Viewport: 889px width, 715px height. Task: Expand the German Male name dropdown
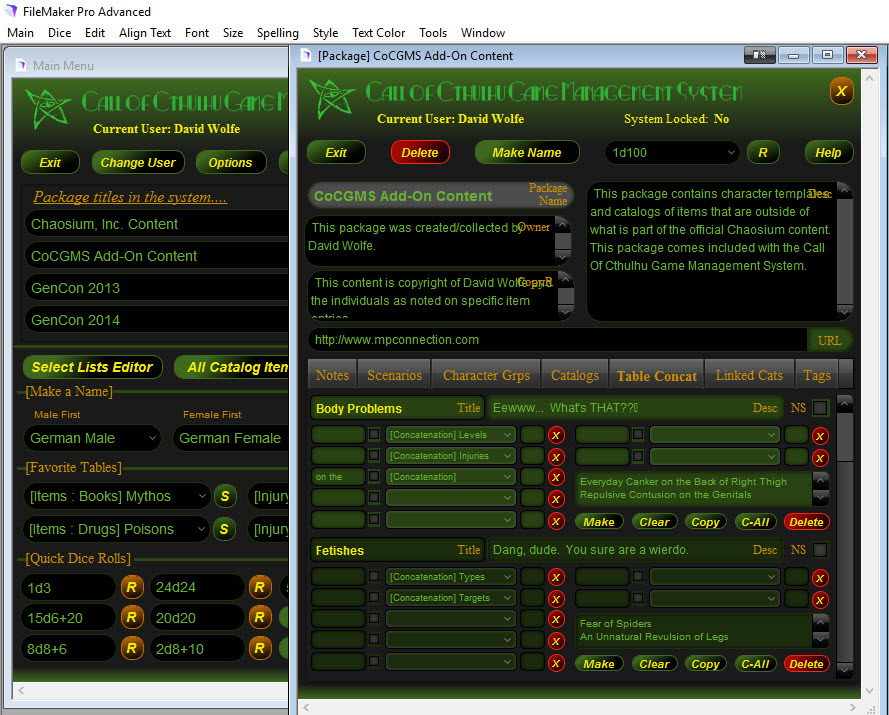(x=92, y=438)
